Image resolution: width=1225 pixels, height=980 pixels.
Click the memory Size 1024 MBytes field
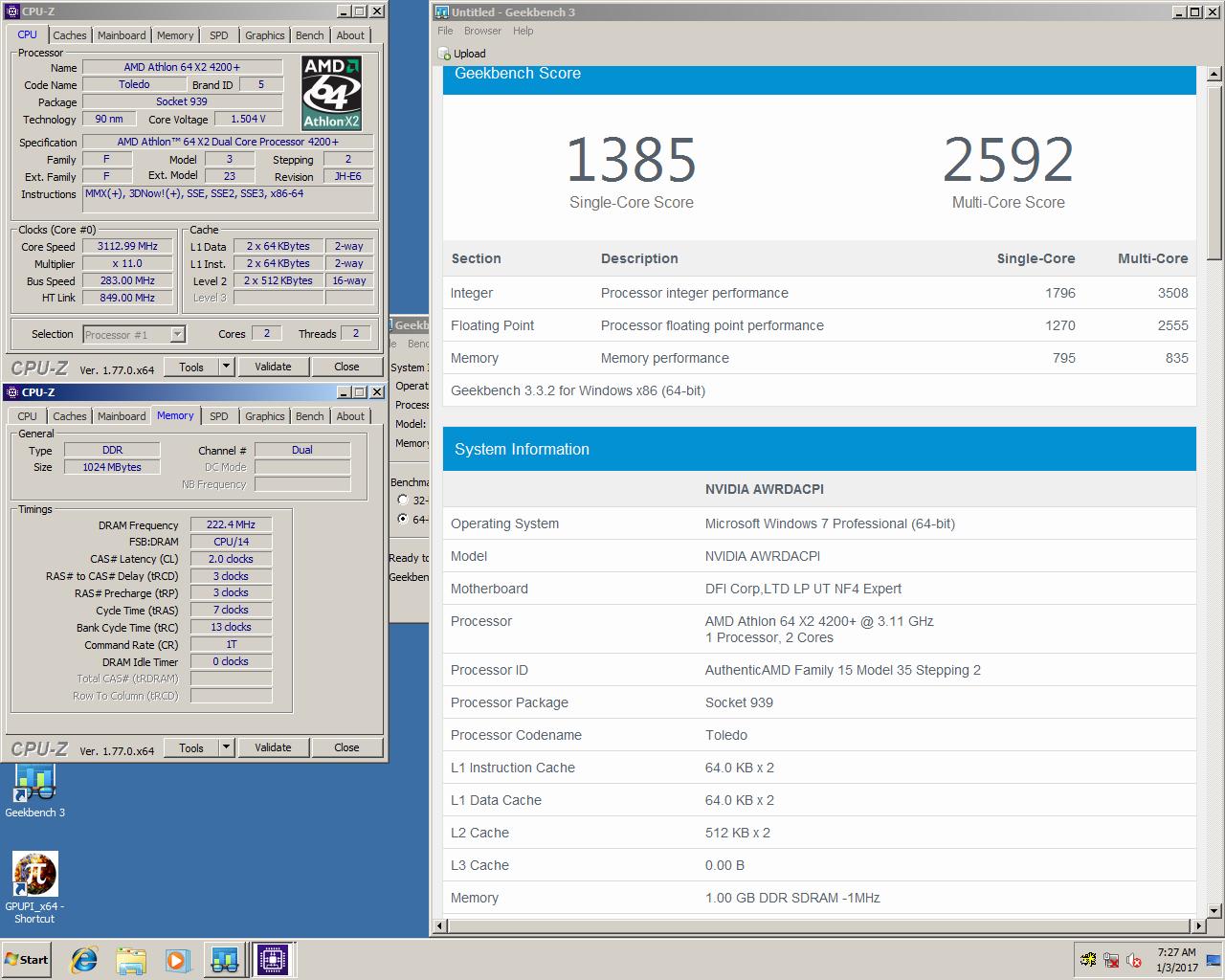112,467
